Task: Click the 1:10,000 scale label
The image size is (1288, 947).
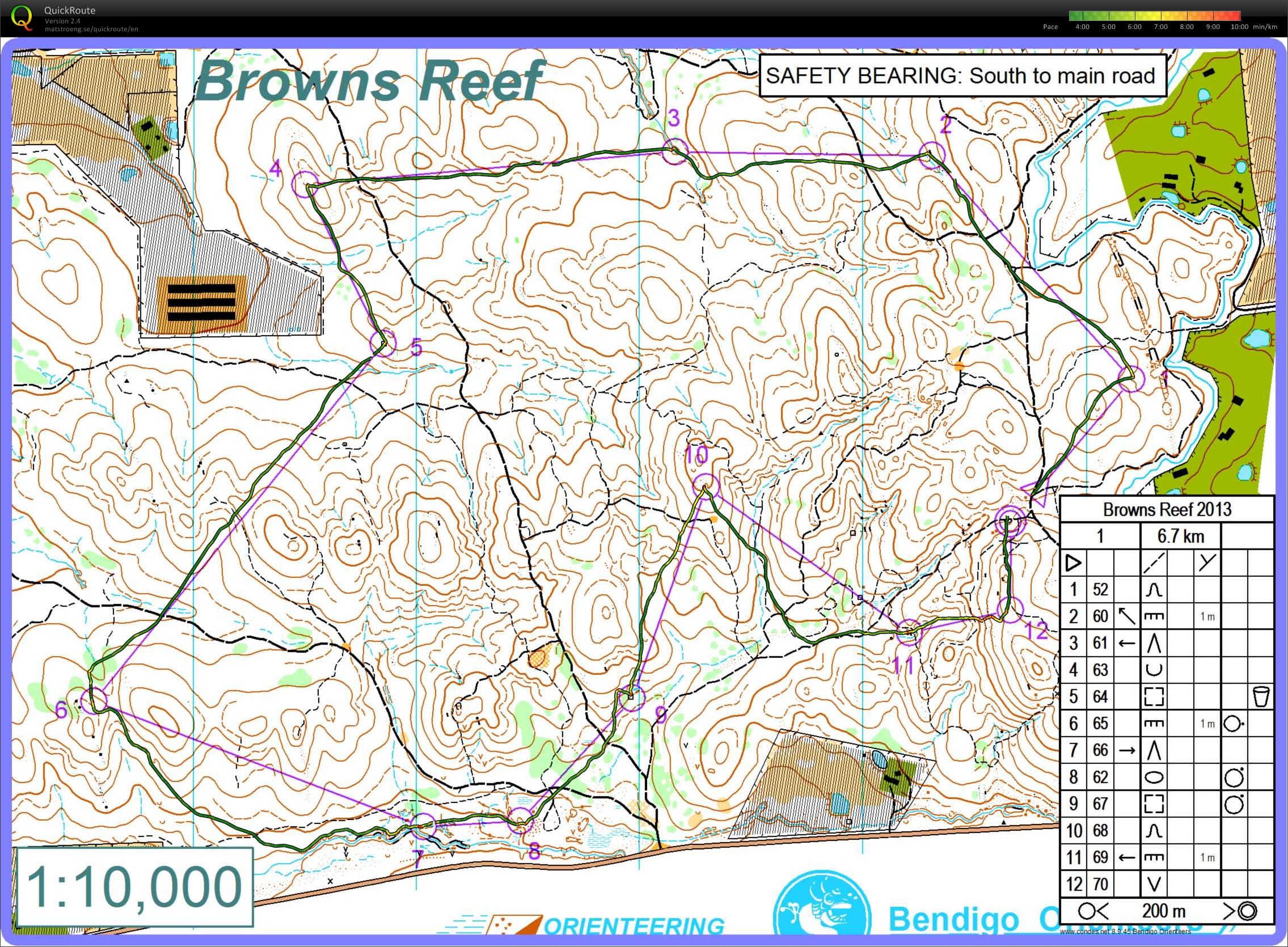Action: click(x=135, y=886)
